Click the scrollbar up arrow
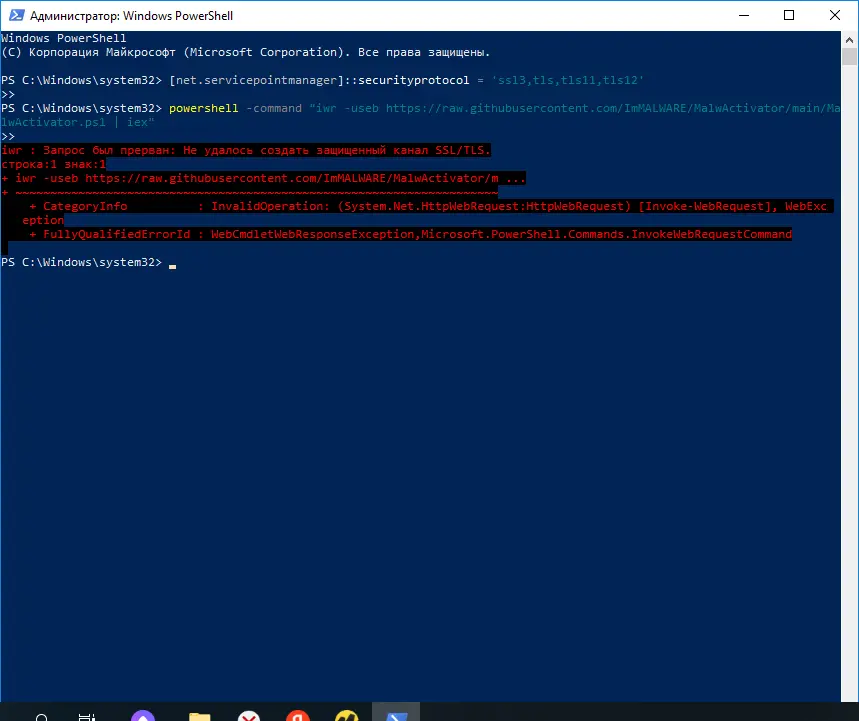 click(x=849, y=39)
